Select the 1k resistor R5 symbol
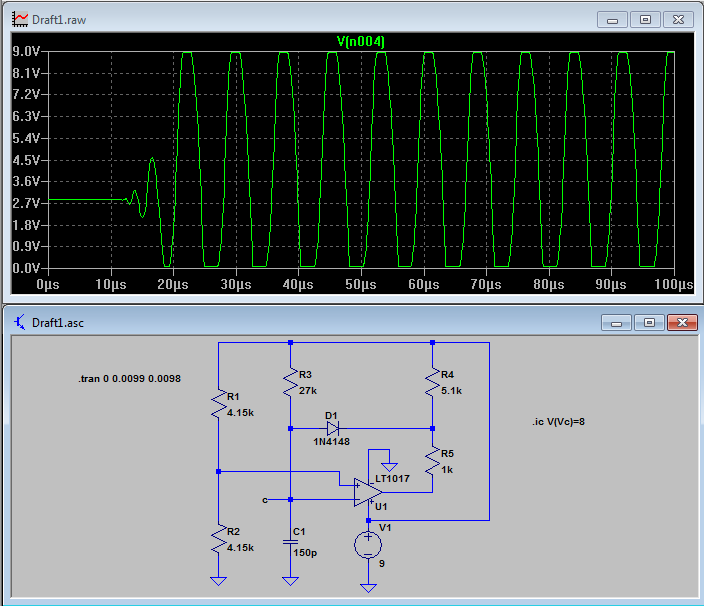Screen dimensions: 704x606 [x=433, y=461]
